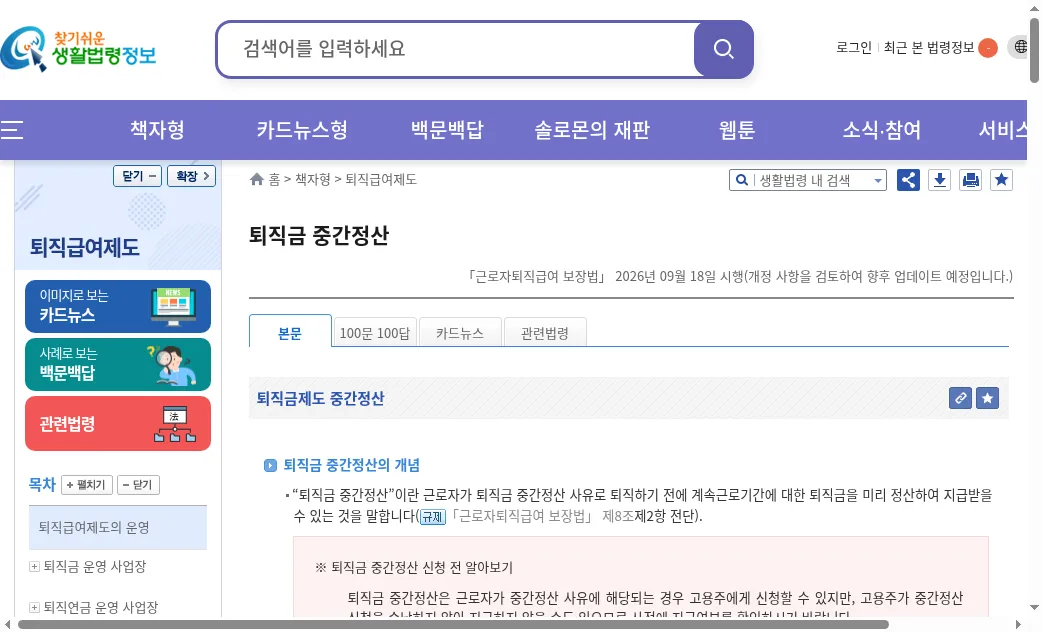Select 퇴직급여제도의 운영 in table of contents
Image resolution: width=1042 pixels, height=632 pixels.
118,528
